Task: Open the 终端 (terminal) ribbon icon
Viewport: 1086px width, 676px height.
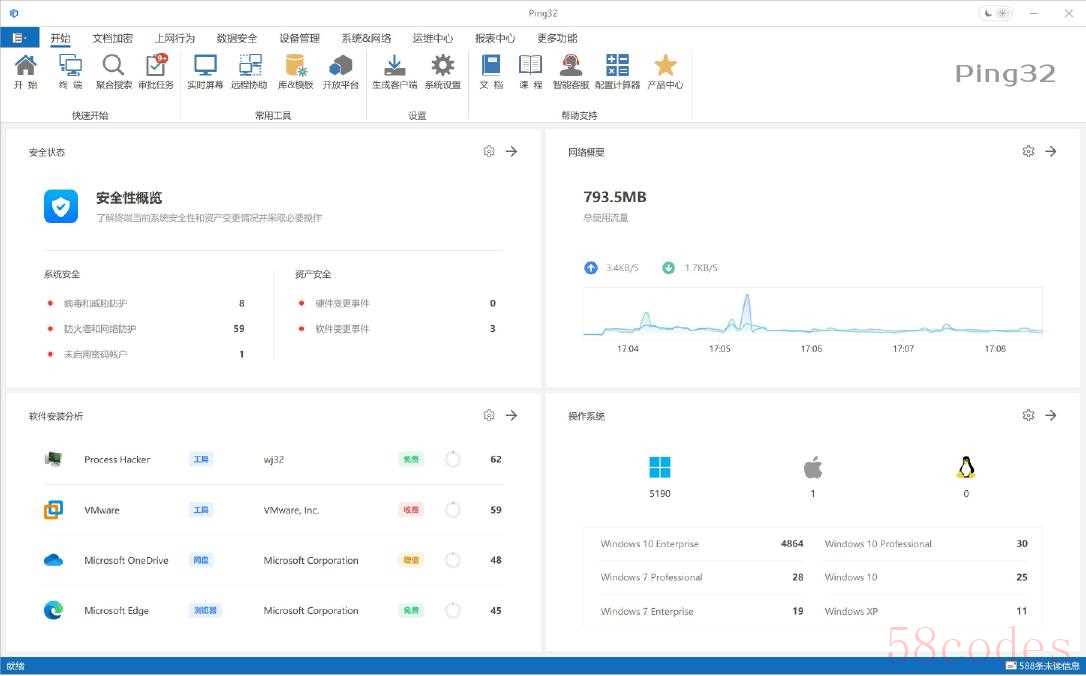Action: 70,71
